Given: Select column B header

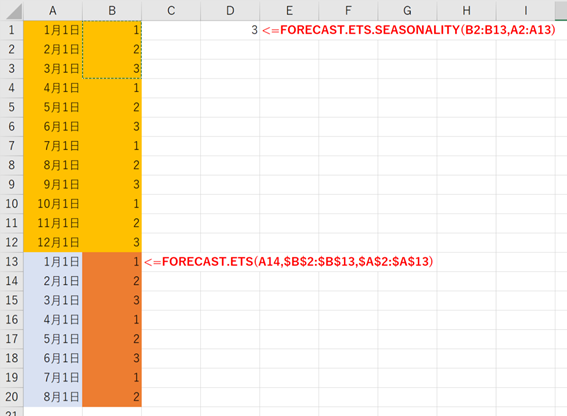Looking at the screenshot, I should coord(112,10).
